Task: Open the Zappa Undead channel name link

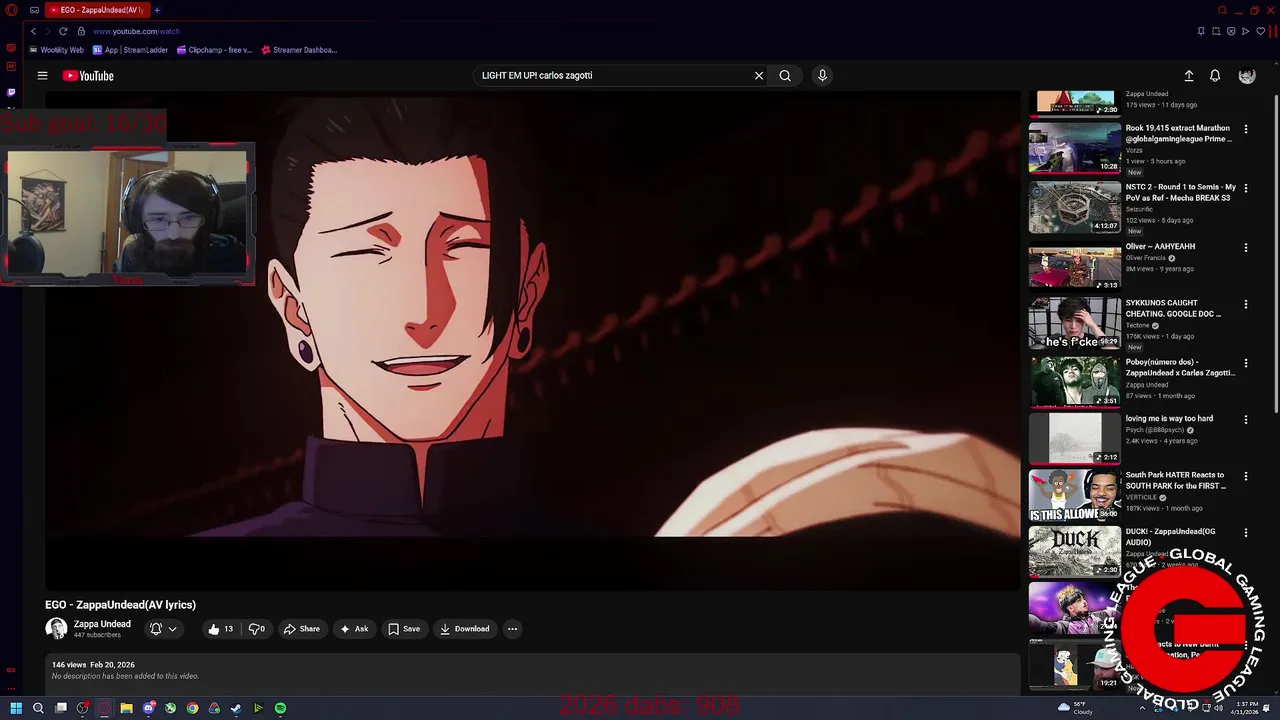Action: [x=102, y=624]
